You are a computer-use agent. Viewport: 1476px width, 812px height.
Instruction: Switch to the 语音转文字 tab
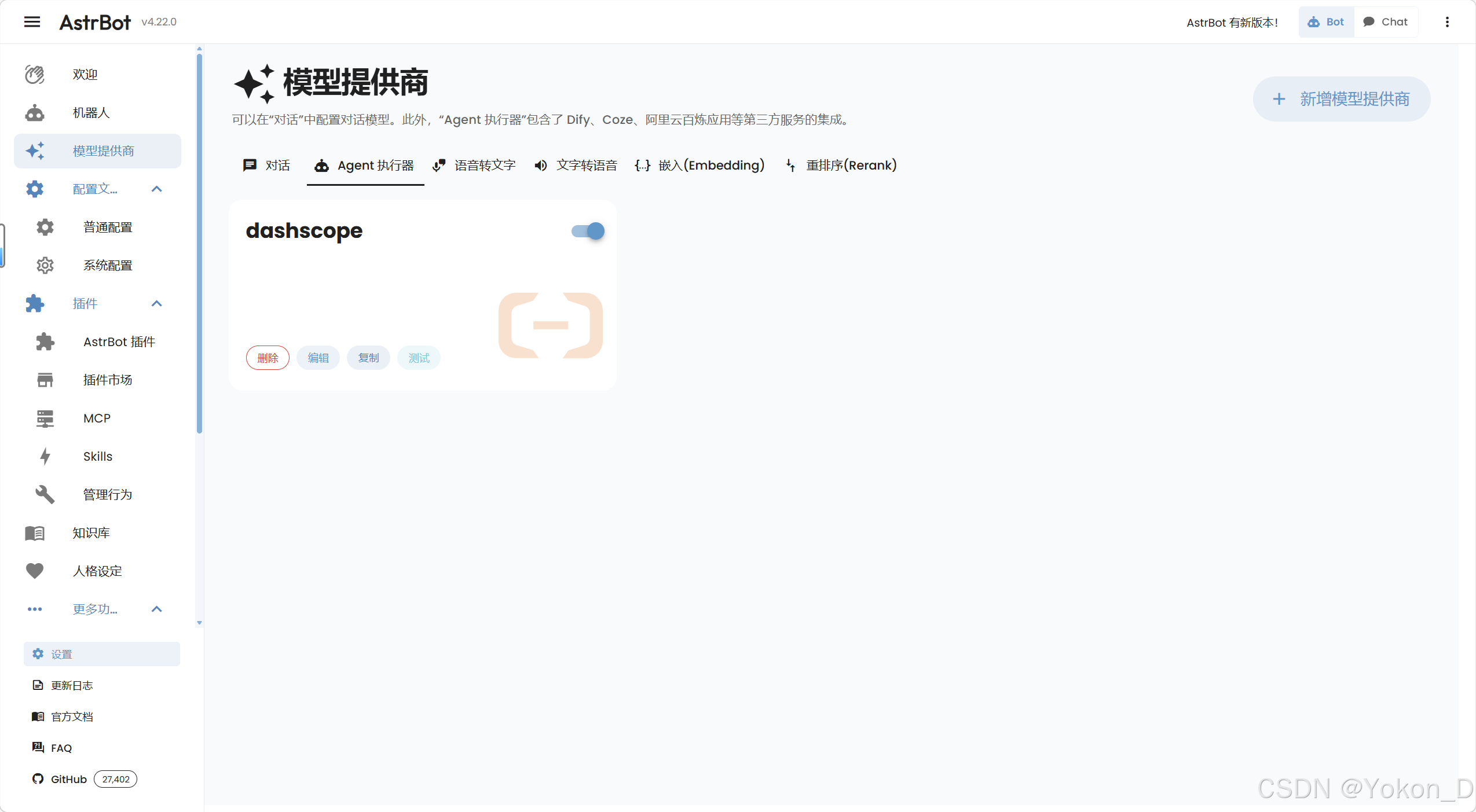point(474,166)
